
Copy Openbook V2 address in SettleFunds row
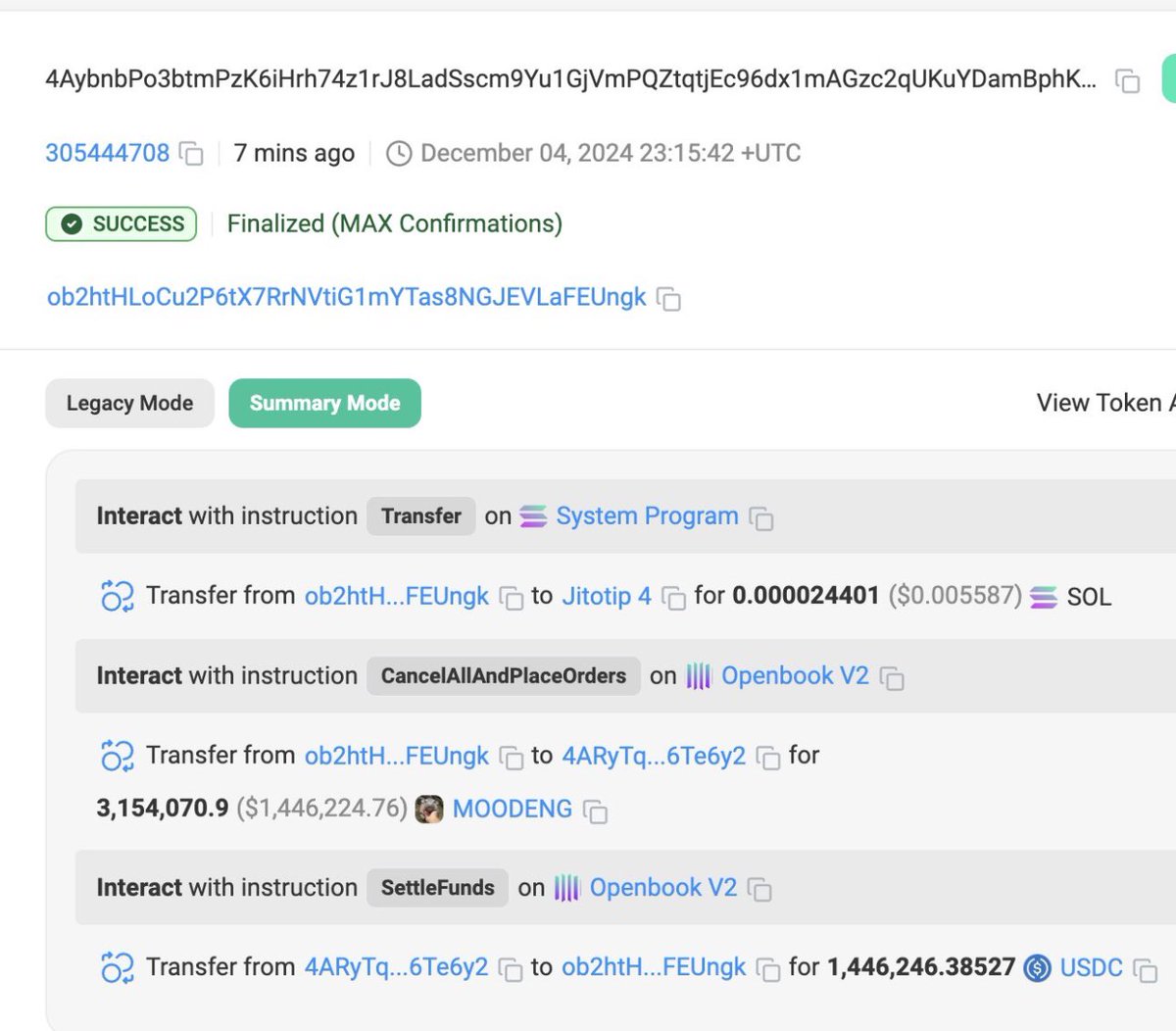[x=759, y=890]
